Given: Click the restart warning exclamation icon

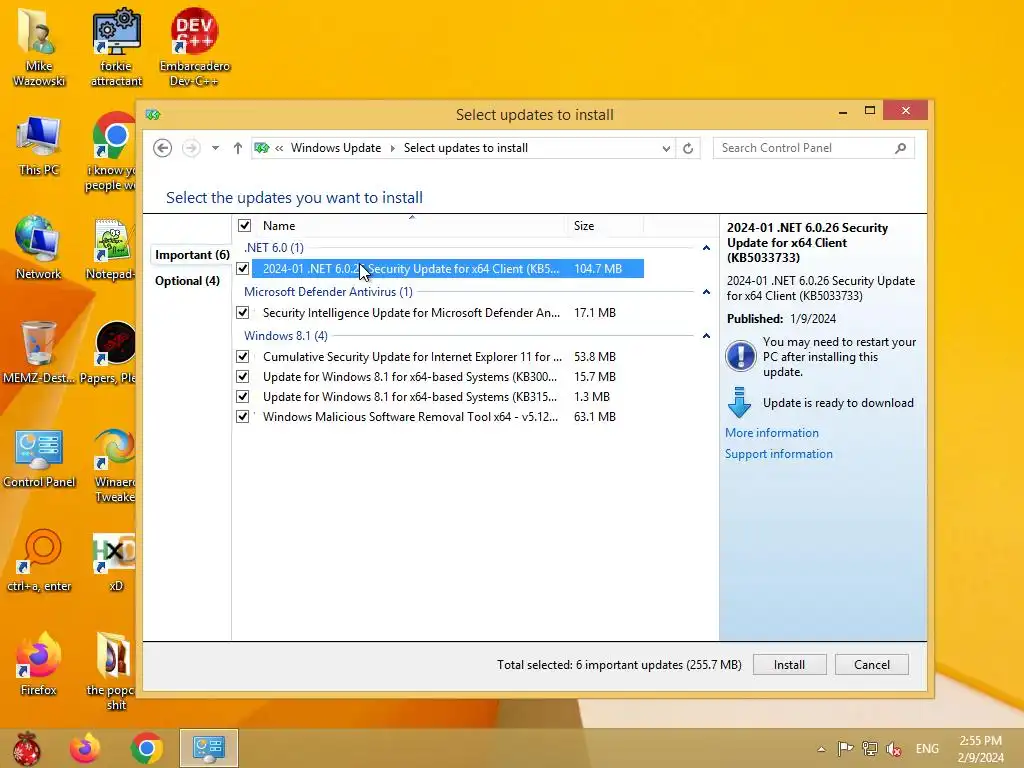Looking at the screenshot, I should coord(740,356).
